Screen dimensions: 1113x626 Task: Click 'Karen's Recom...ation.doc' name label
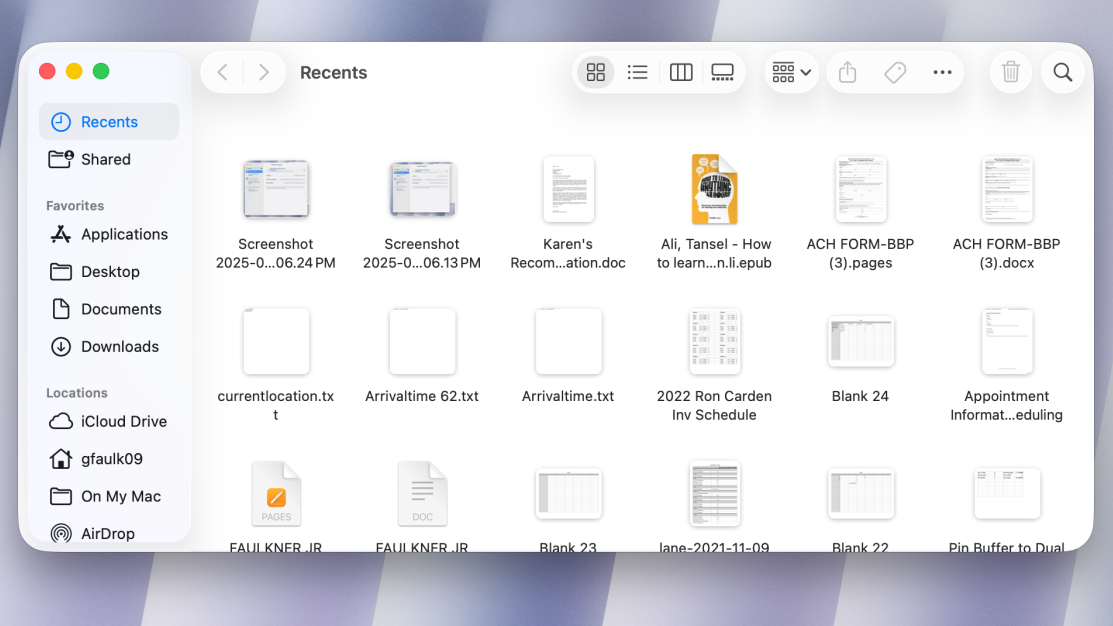coord(568,253)
